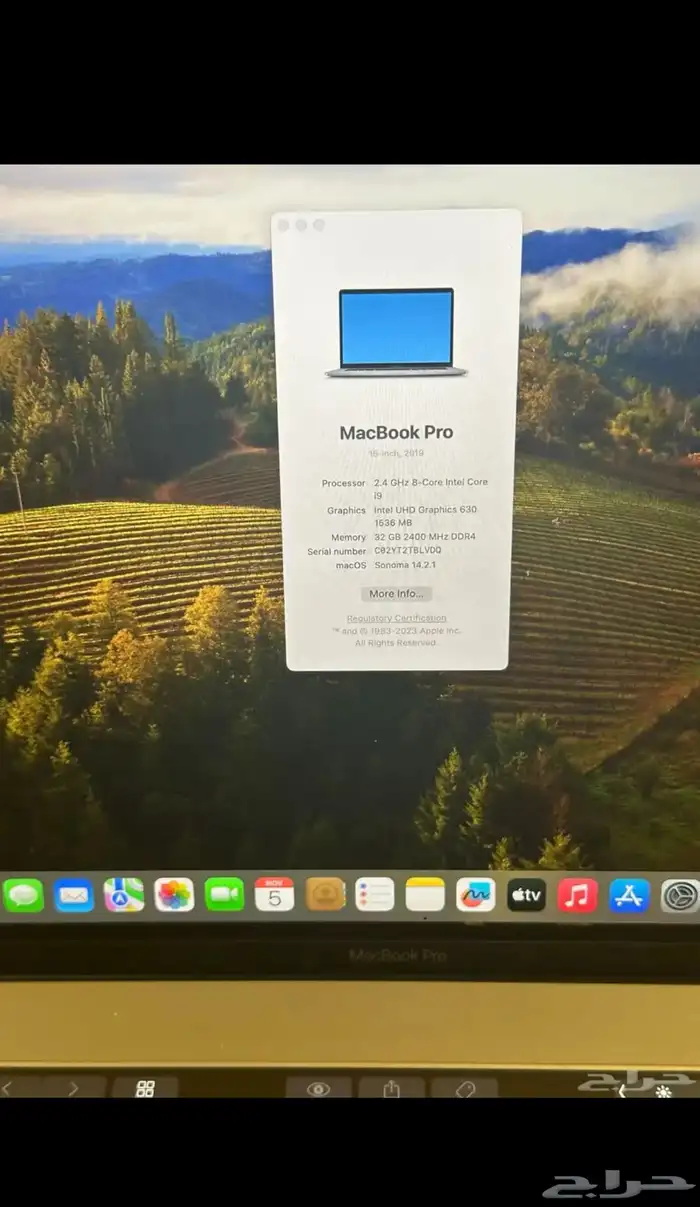Open the Contacts app in Dock

(325, 894)
